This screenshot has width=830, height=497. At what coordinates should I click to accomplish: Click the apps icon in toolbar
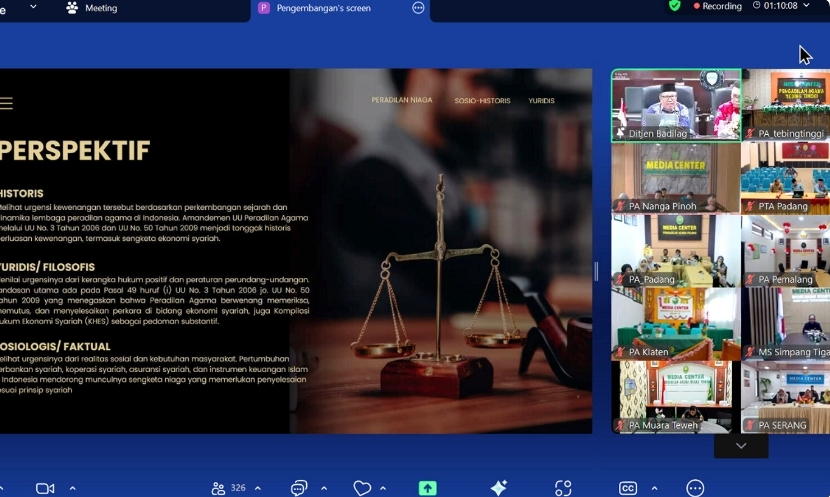(x=563, y=488)
